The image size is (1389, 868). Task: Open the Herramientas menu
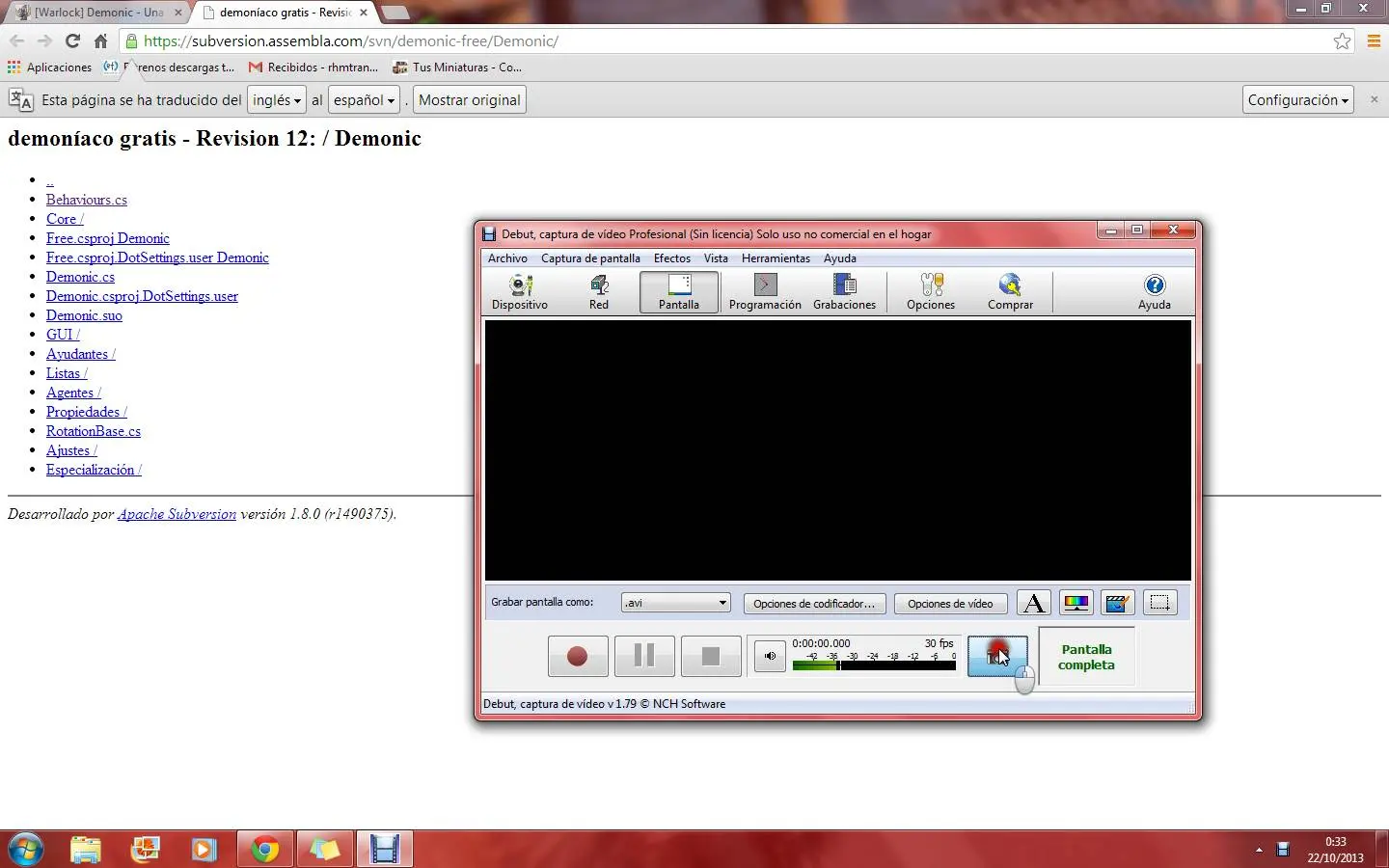coord(776,258)
